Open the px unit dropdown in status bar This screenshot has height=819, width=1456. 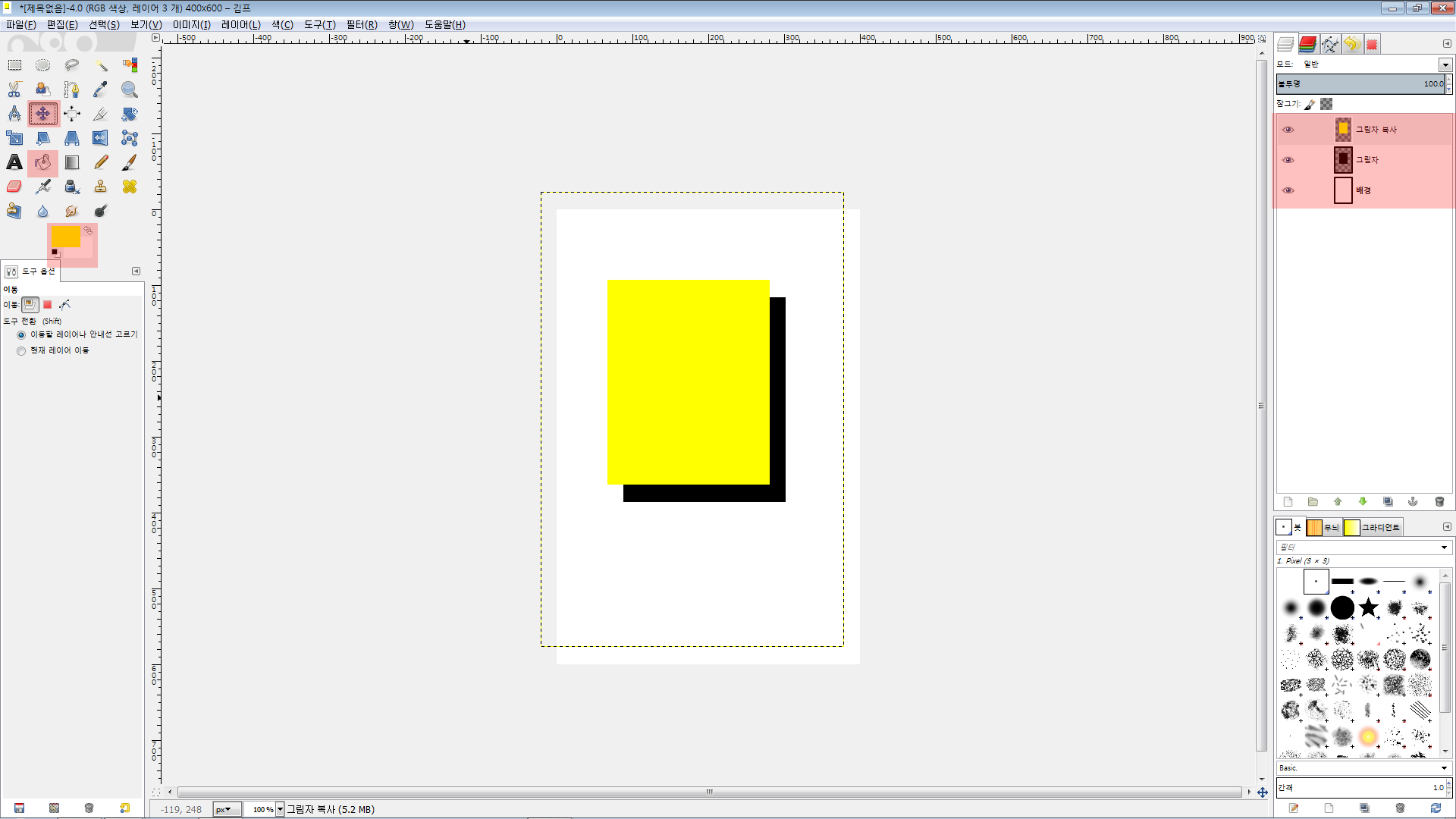[227, 810]
